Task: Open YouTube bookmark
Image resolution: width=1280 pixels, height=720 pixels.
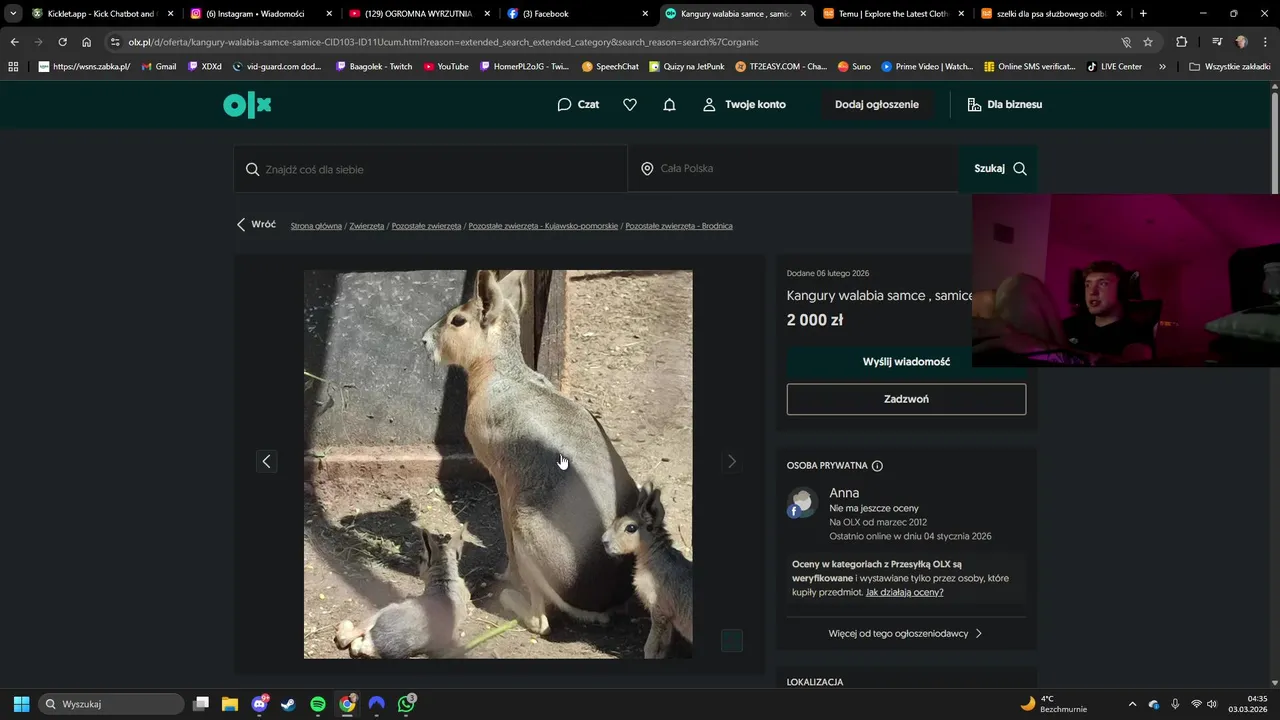Action: pos(445,67)
